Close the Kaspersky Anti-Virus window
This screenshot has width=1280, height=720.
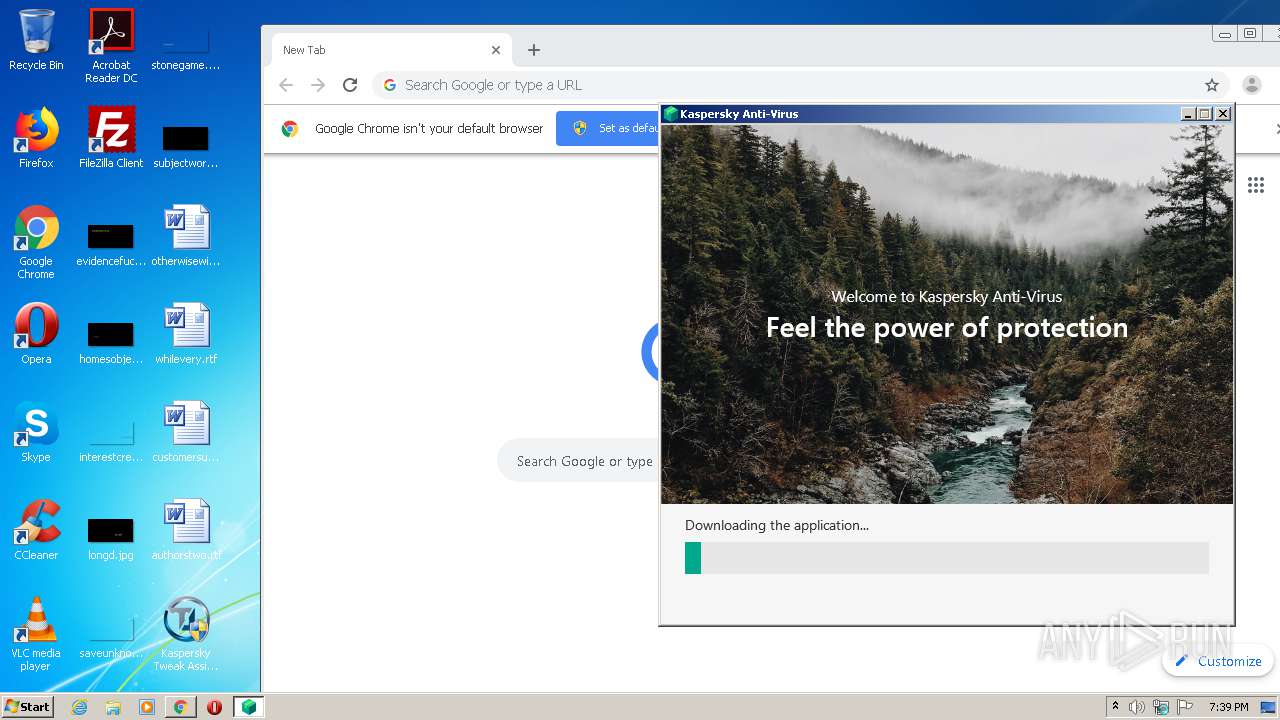[1223, 114]
